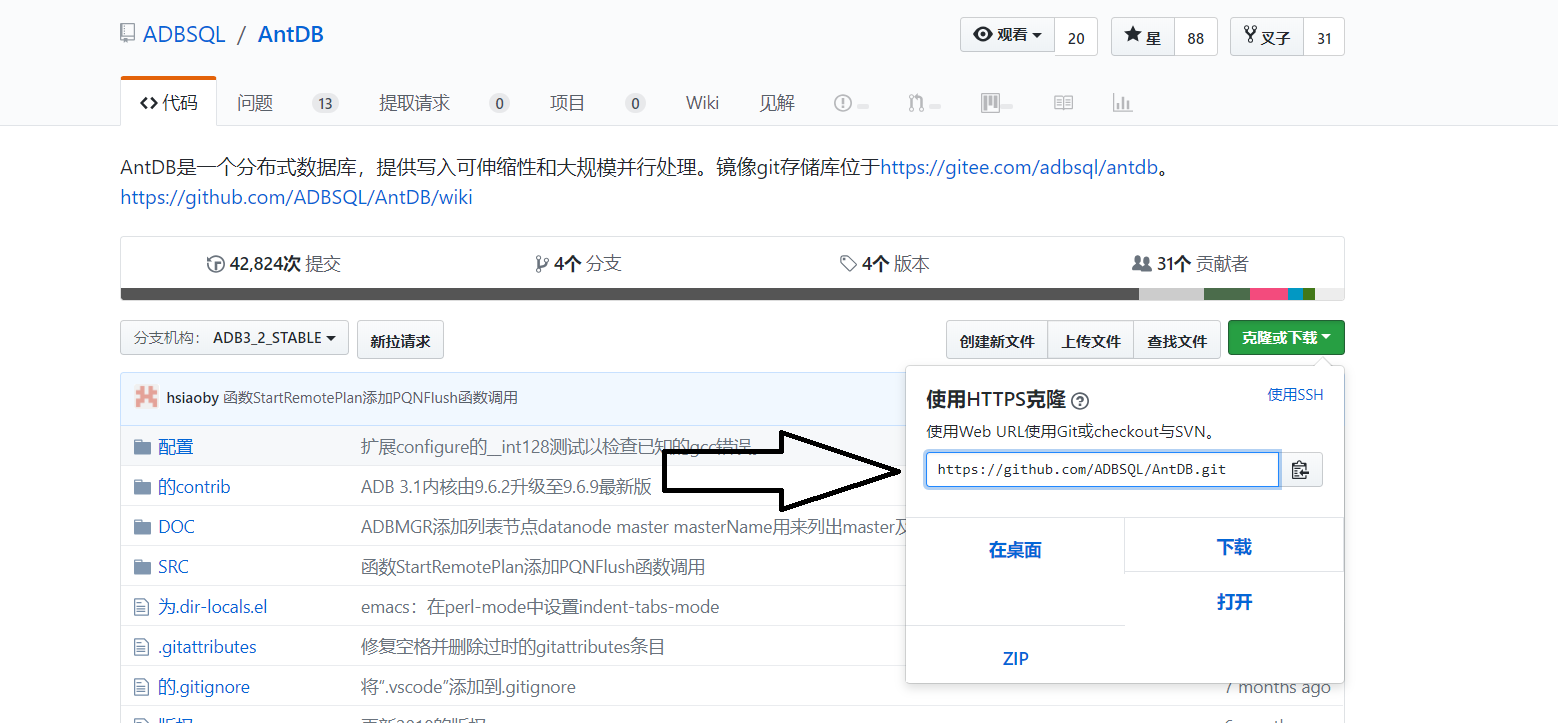The height and width of the screenshot is (723, 1558).
Task: Switch to SSH via 使用SSH link
Action: tap(1295, 395)
